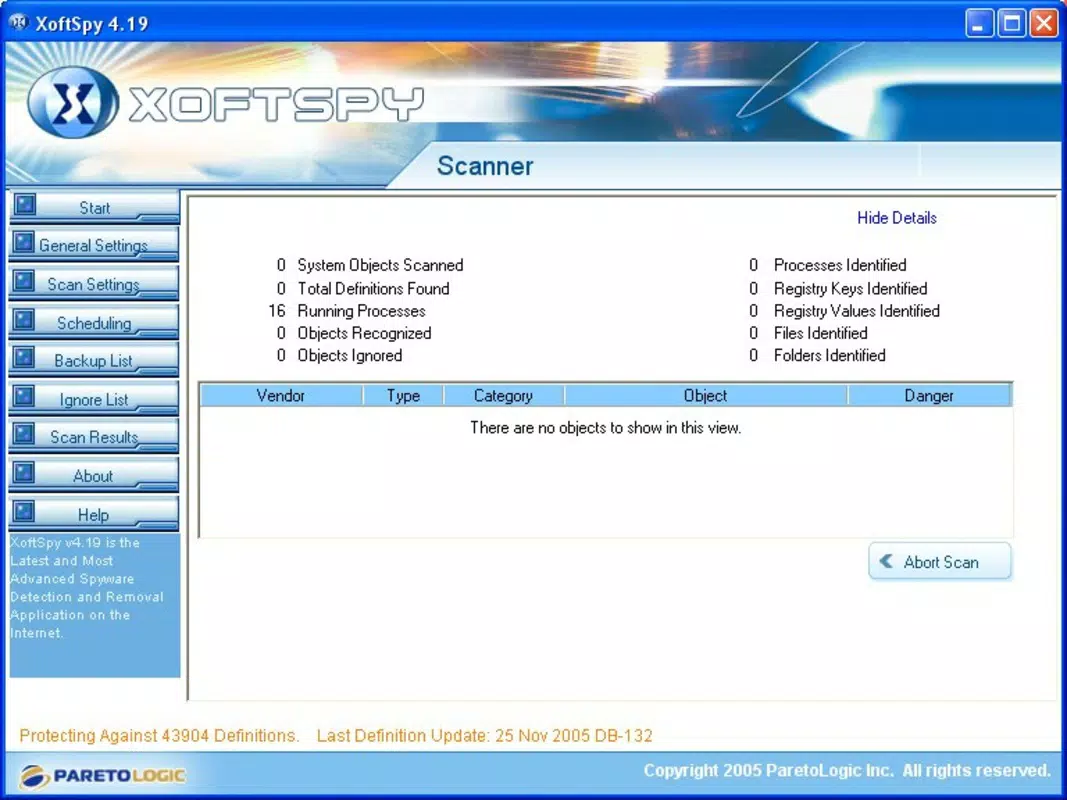Open Help from the sidebar
The image size is (1067, 800).
pyautogui.click(x=94, y=514)
